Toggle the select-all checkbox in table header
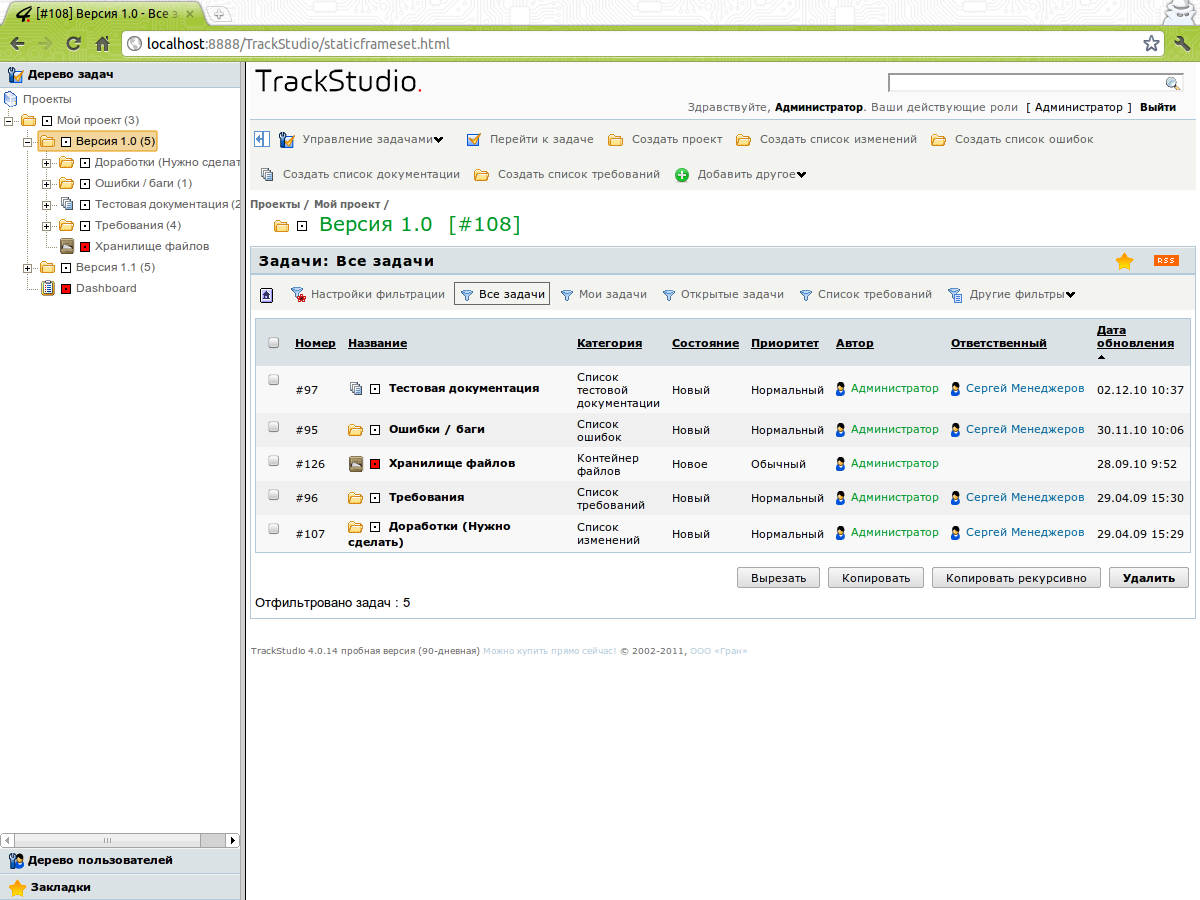1200x900 pixels. (x=274, y=343)
